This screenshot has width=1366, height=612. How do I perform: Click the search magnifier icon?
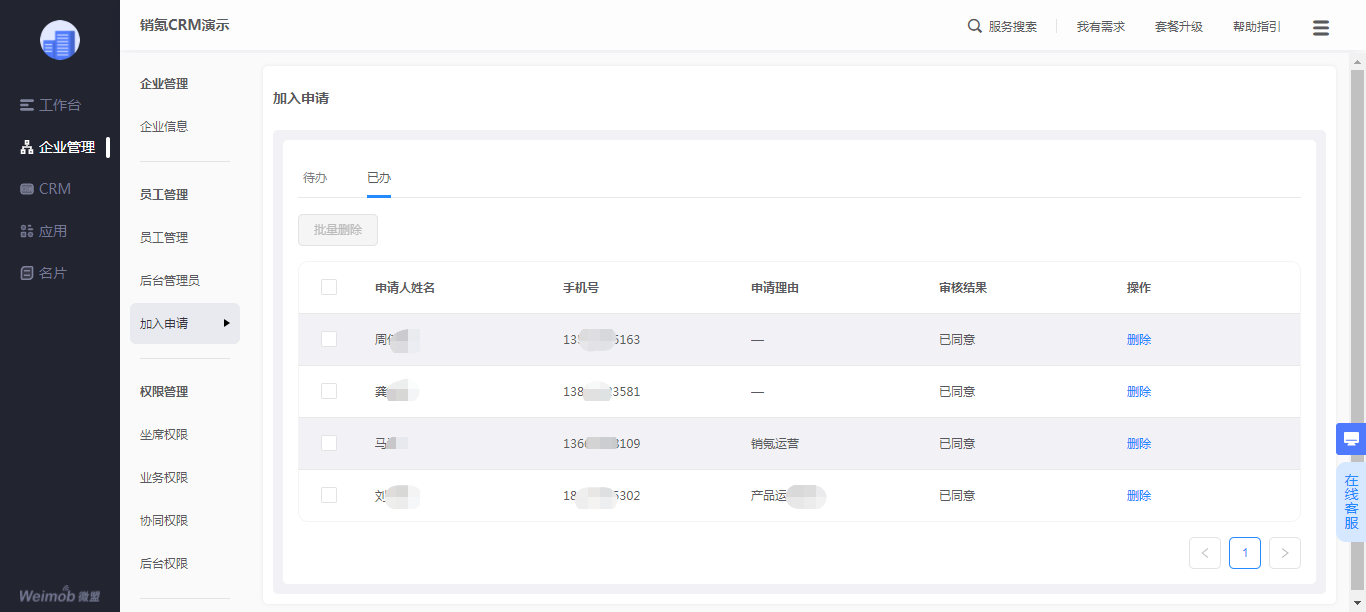975,26
